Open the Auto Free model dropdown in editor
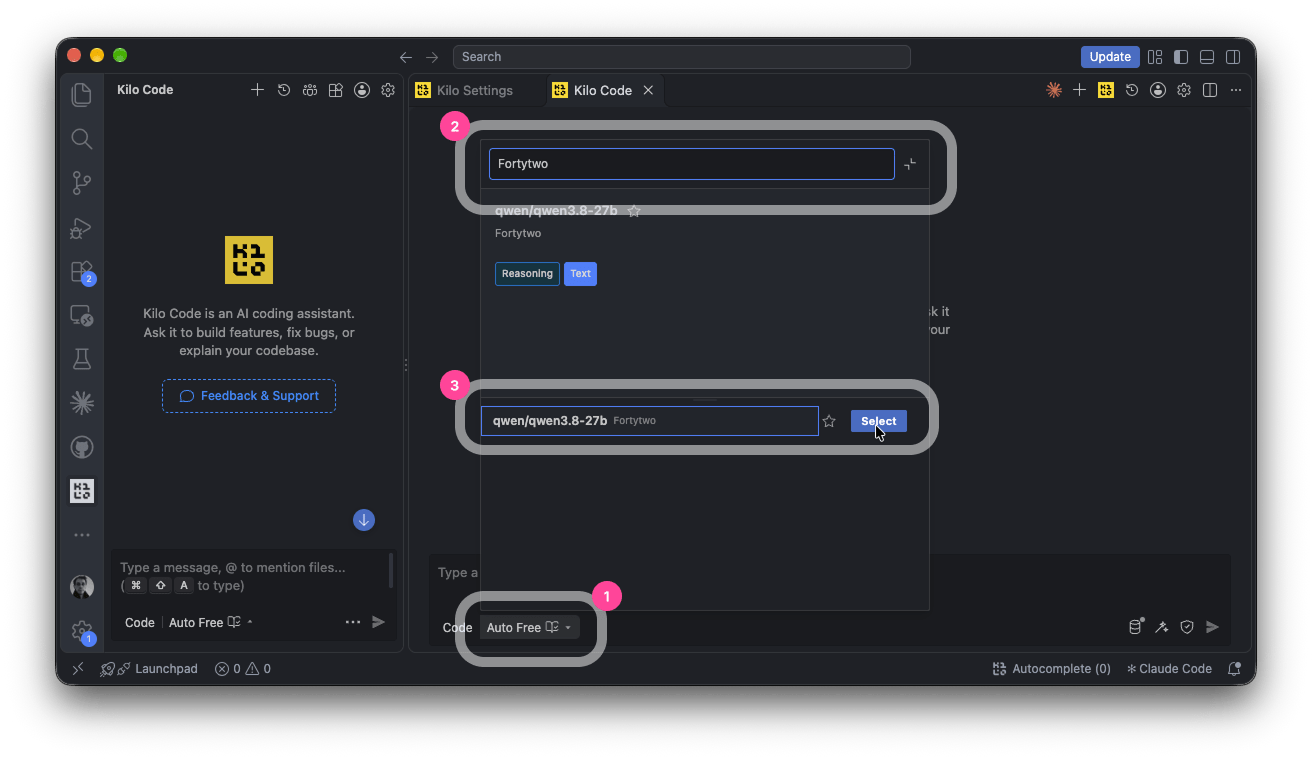1312x759 pixels. [x=529, y=628]
